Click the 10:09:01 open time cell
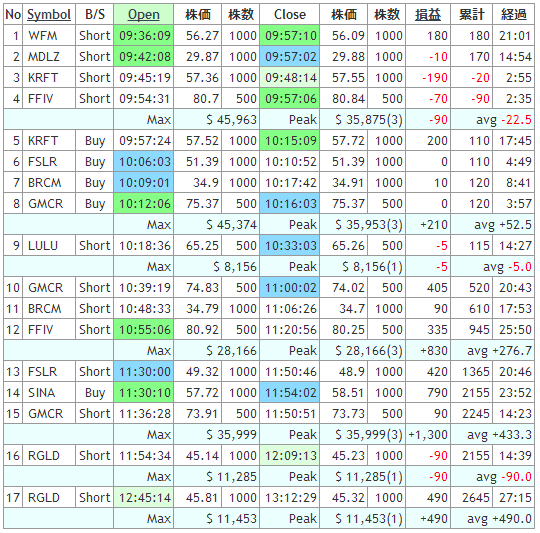This screenshot has height=533, width=540. pyautogui.click(x=144, y=182)
